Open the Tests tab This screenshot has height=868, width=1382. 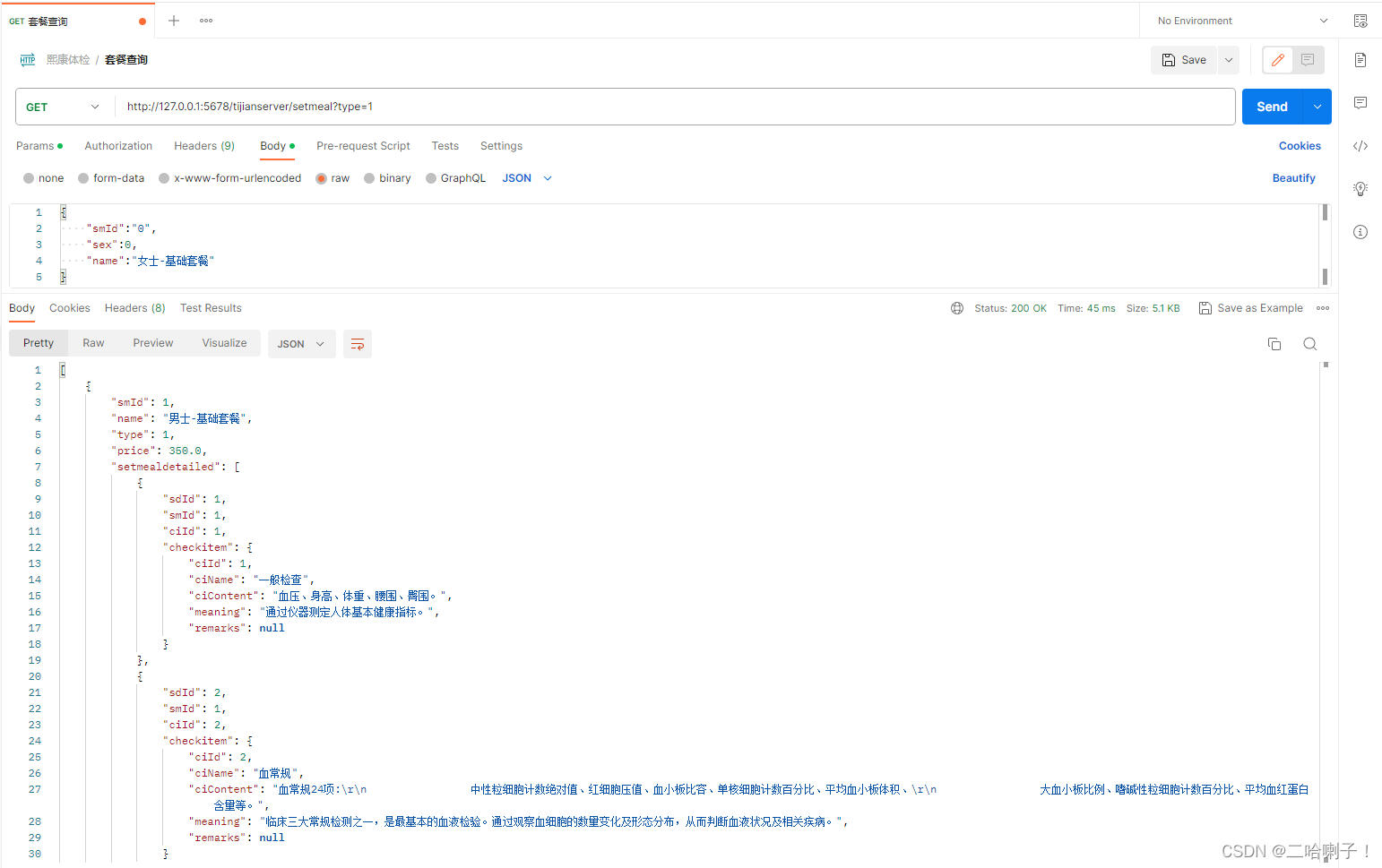(445, 146)
